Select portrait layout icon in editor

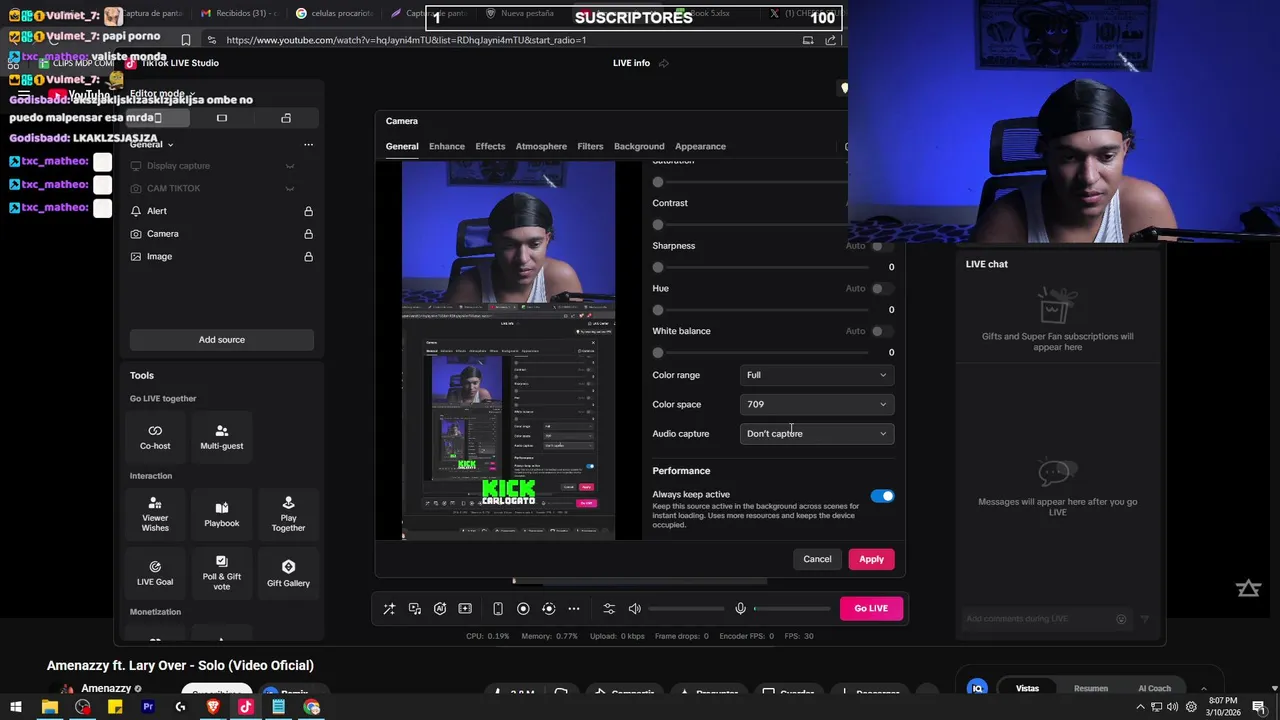click(157, 118)
